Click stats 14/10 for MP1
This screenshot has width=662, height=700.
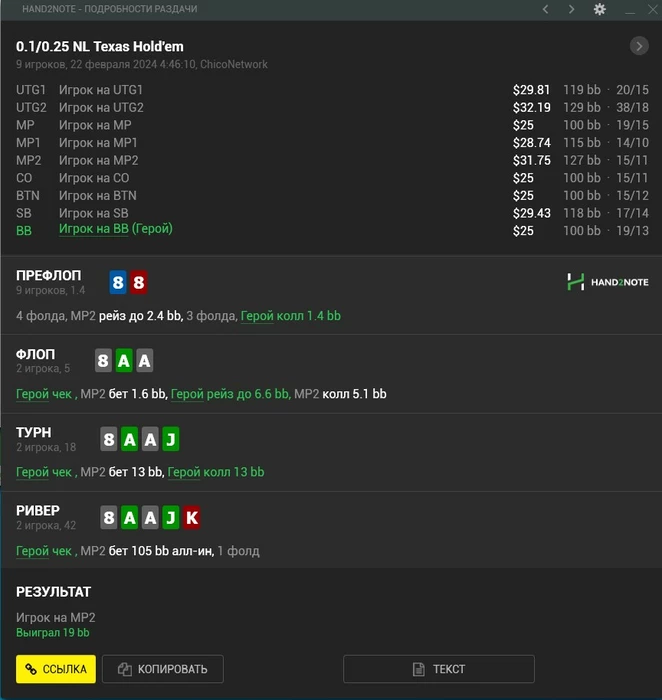pos(632,143)
